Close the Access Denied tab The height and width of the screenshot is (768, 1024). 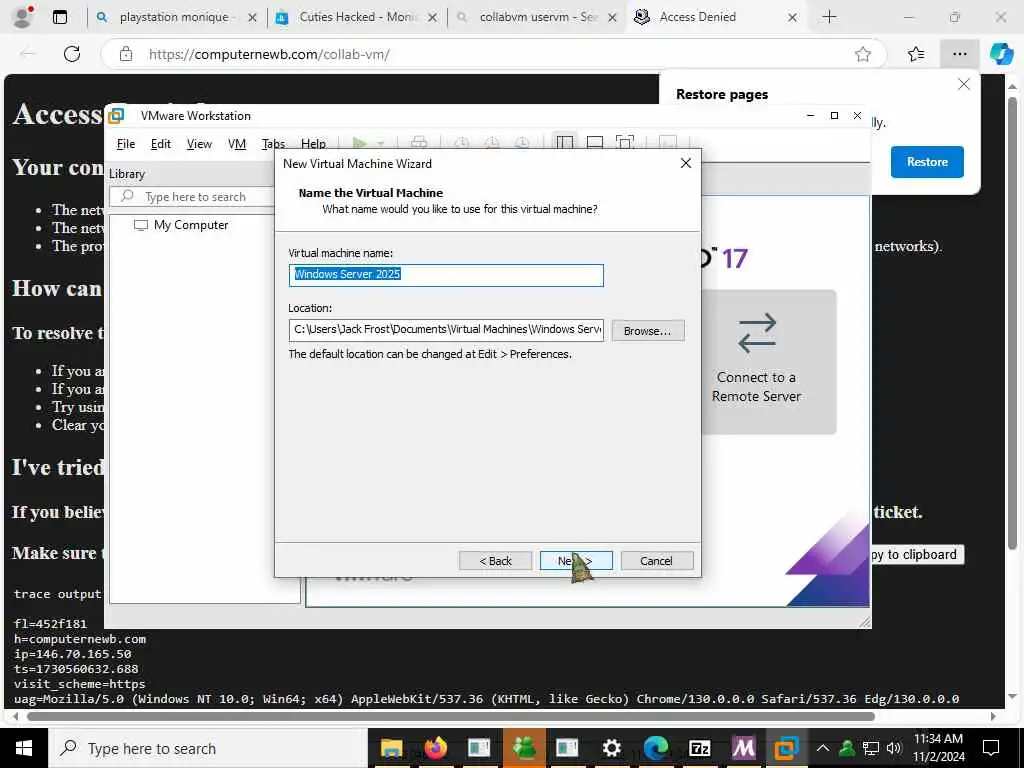[x=792, y=18]
